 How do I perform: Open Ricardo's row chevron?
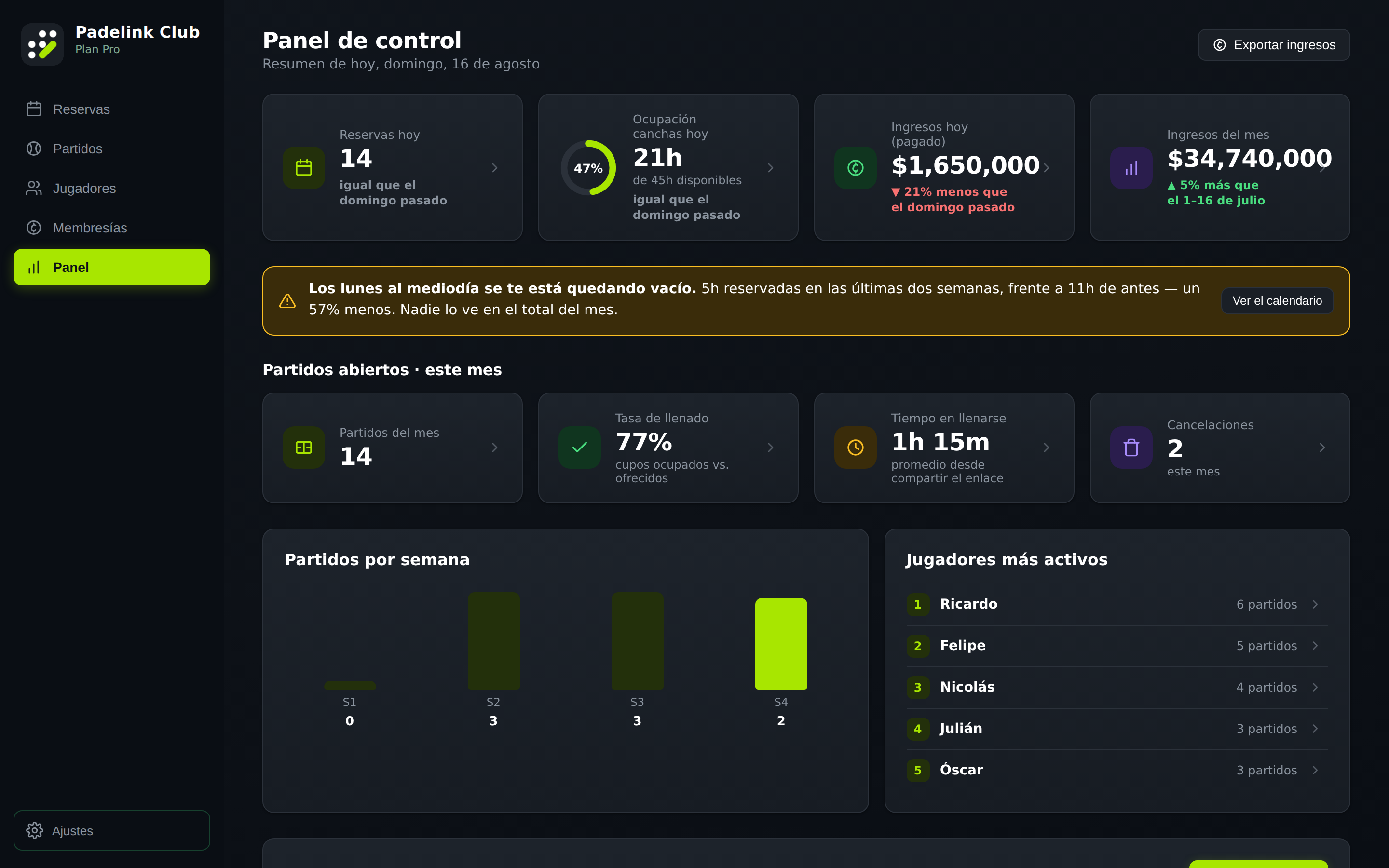click(x=1316, y=605)
